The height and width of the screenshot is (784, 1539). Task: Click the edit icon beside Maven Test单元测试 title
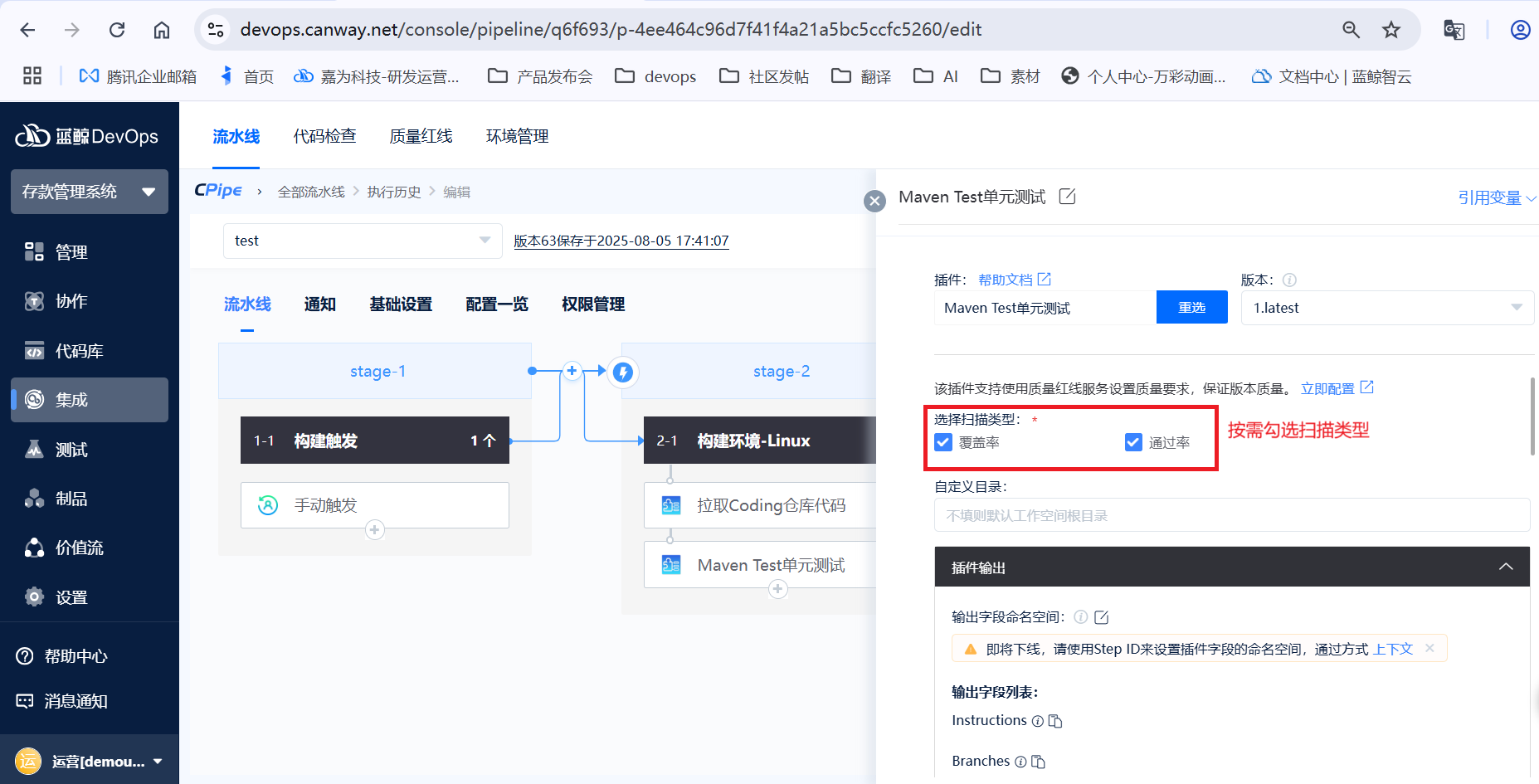click(1068, 197)
